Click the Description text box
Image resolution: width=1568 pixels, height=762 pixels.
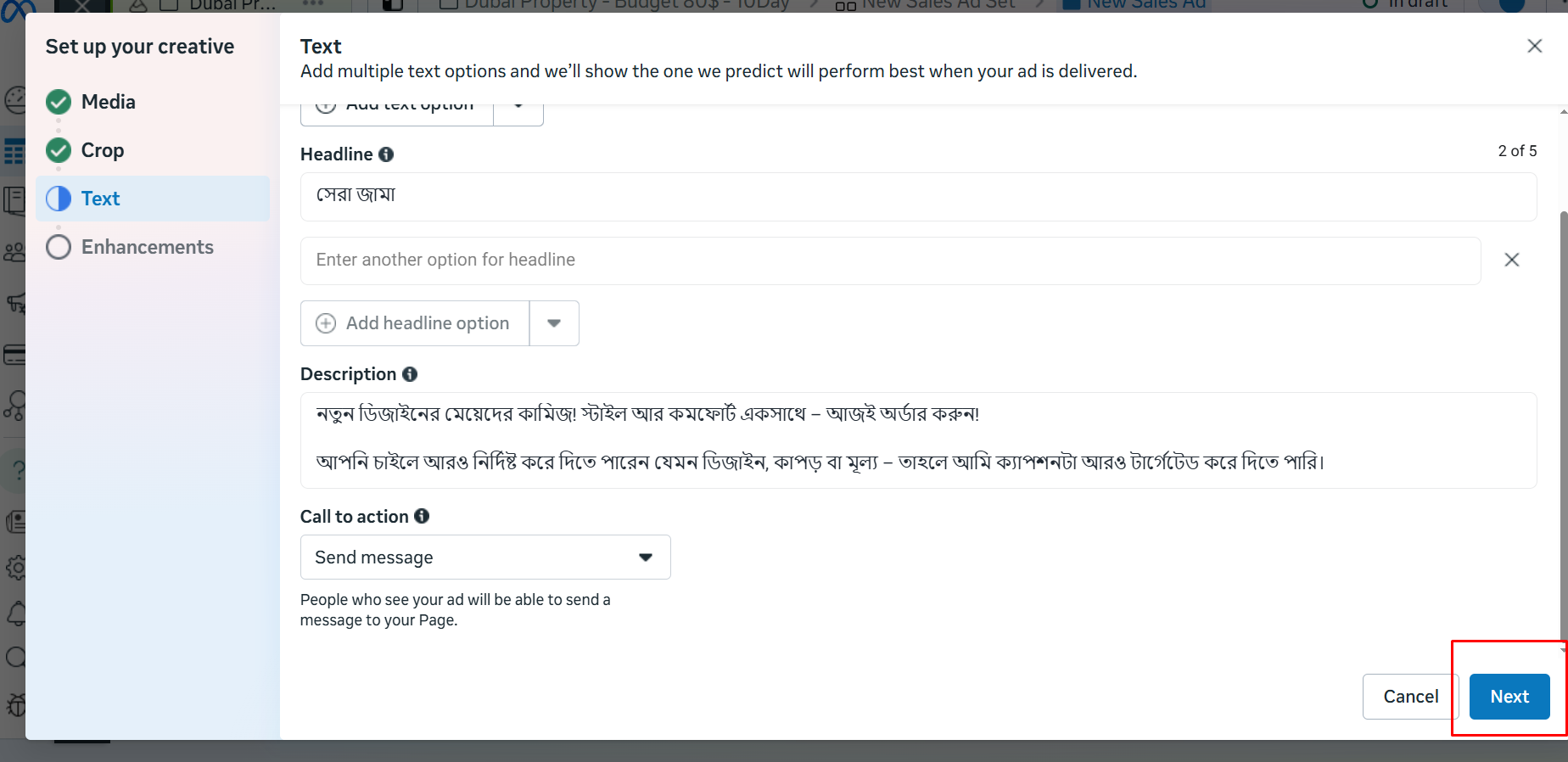[918, 440]
